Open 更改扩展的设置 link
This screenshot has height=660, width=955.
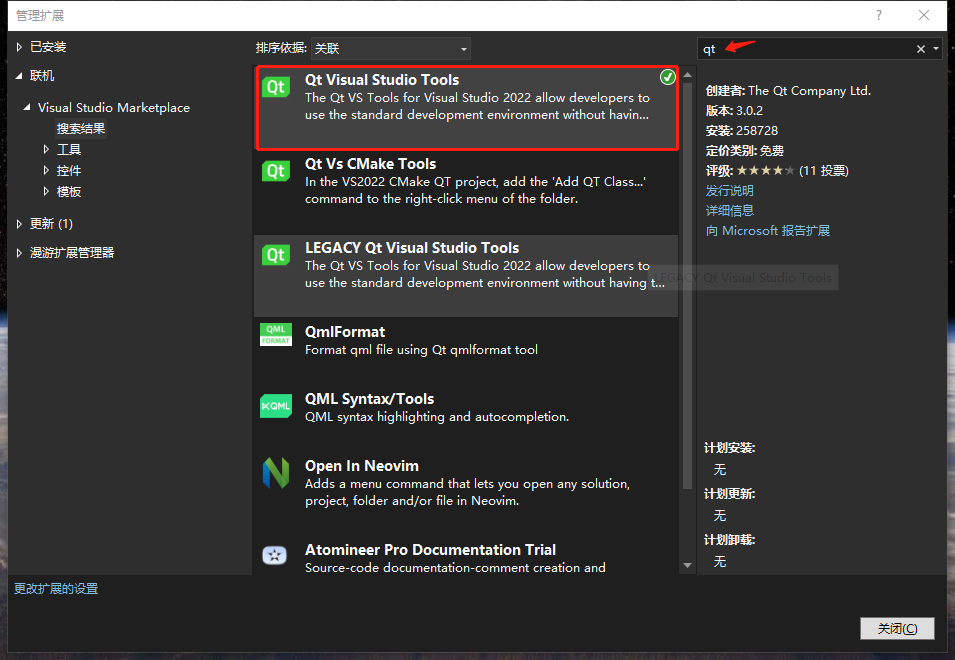pyautogui.click(x=56, y=589)
